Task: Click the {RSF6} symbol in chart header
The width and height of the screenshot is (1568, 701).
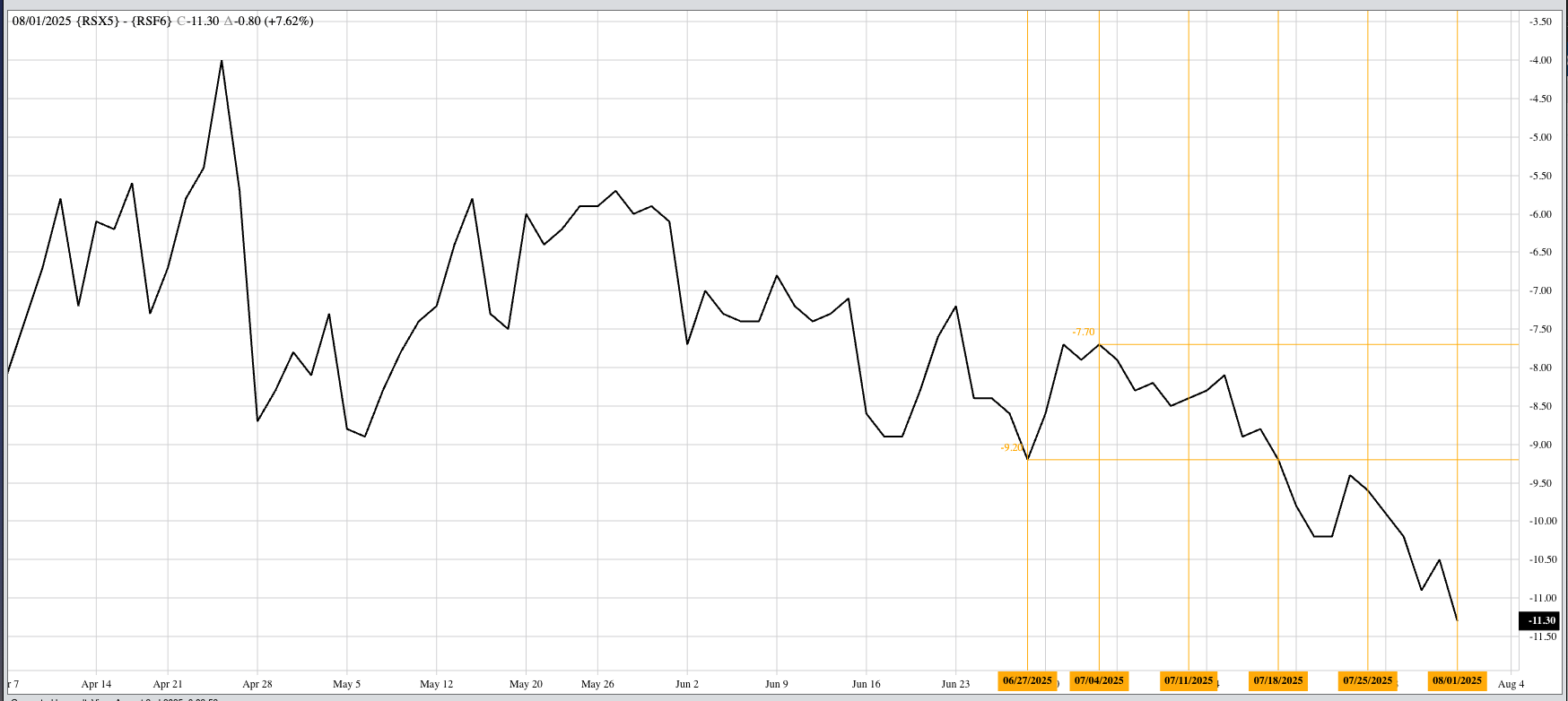Action: 151,21
